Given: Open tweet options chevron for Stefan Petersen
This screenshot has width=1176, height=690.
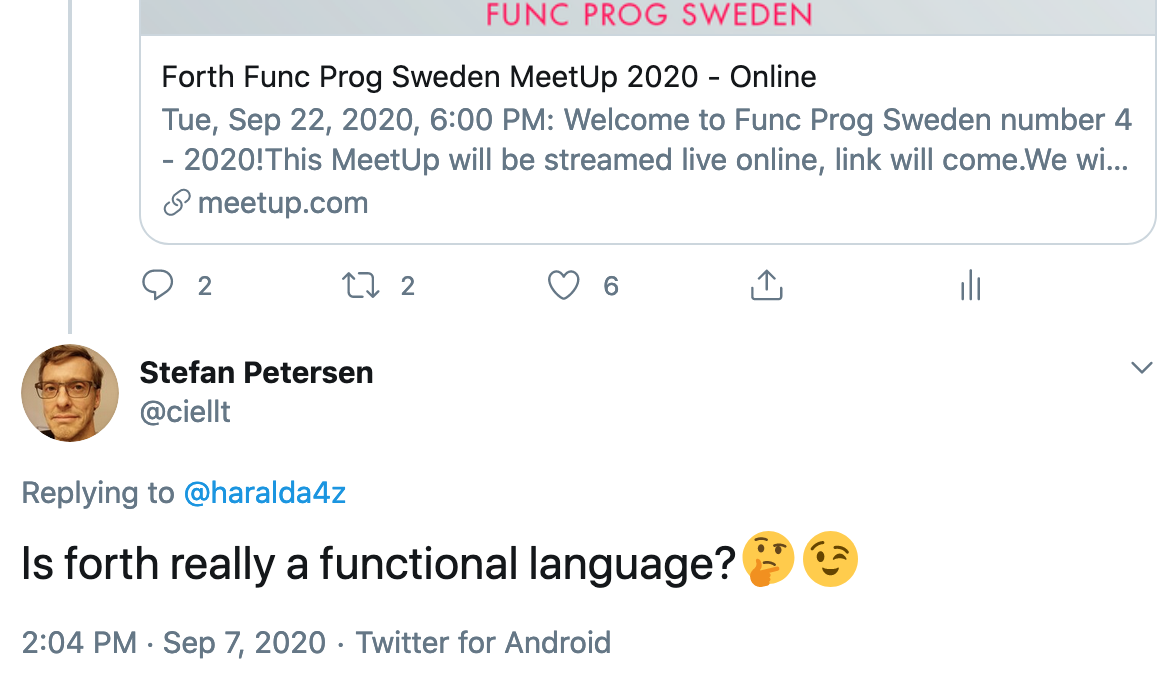Looking at the screenshot, I should pos(1142,368).
